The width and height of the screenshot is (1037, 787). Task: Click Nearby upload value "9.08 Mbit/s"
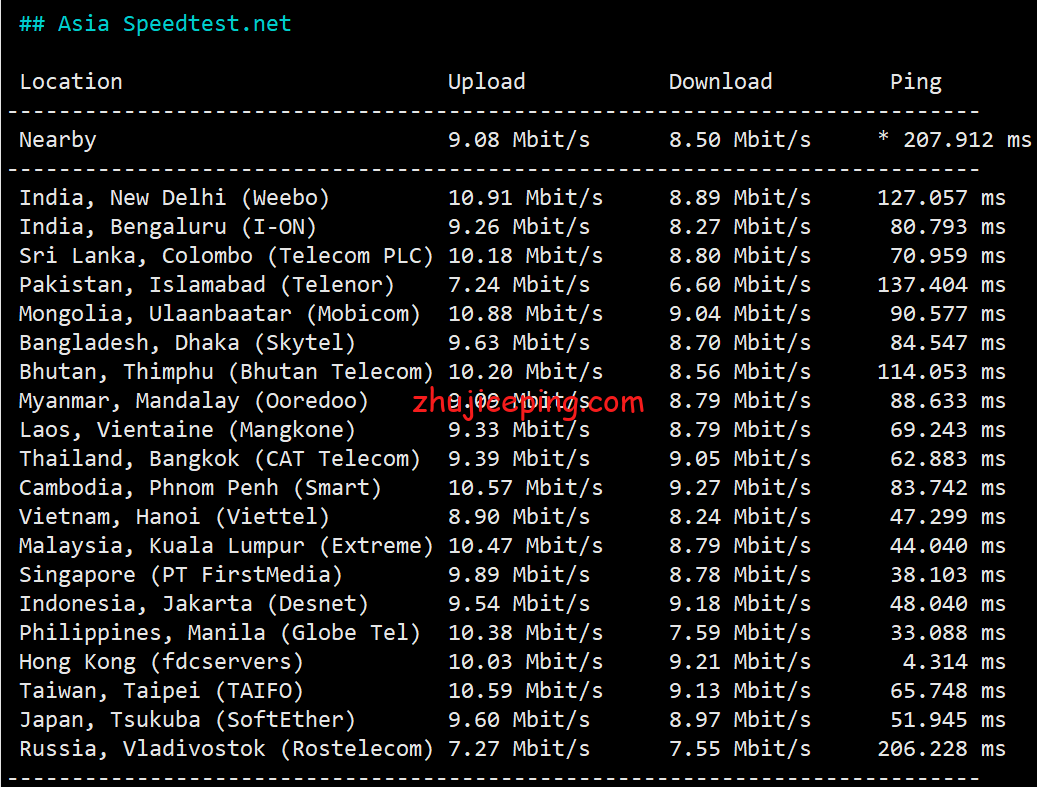(518, 140)
